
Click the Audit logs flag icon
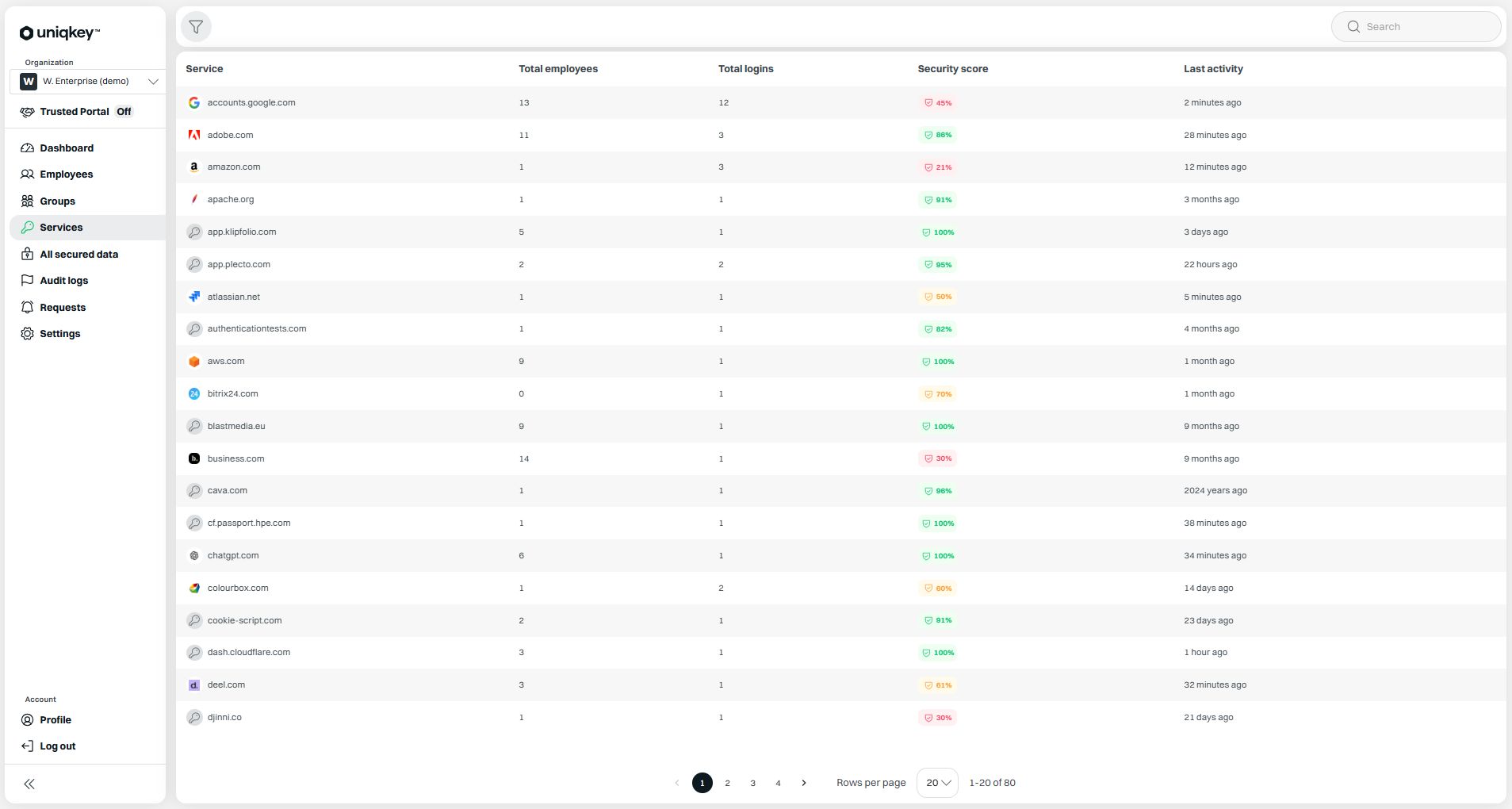[27, 281]
